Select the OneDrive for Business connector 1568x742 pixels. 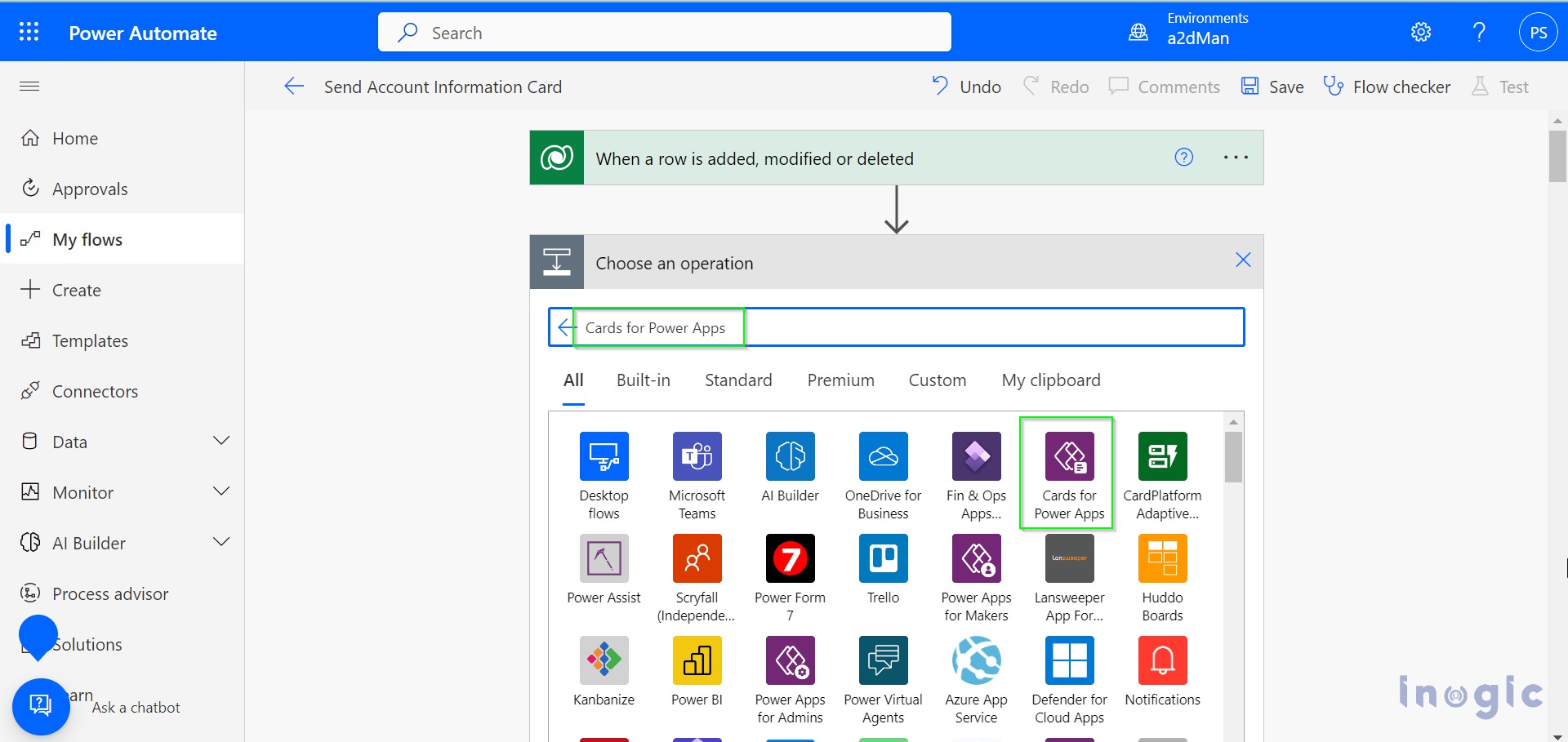(883, 475)
